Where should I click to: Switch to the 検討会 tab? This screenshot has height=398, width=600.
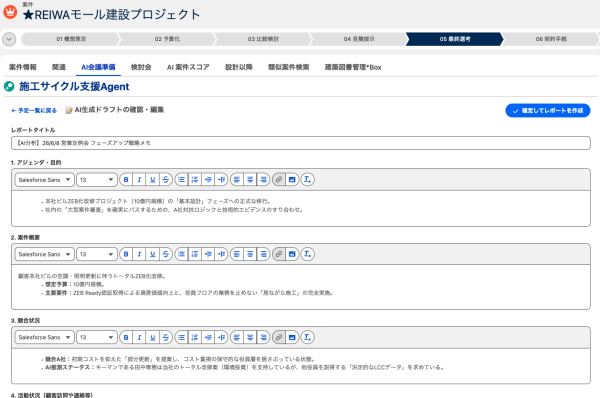[141, 67]
